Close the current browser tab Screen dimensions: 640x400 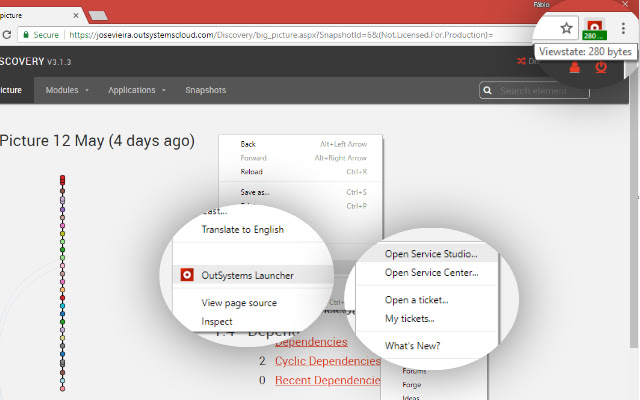(76, 16)
